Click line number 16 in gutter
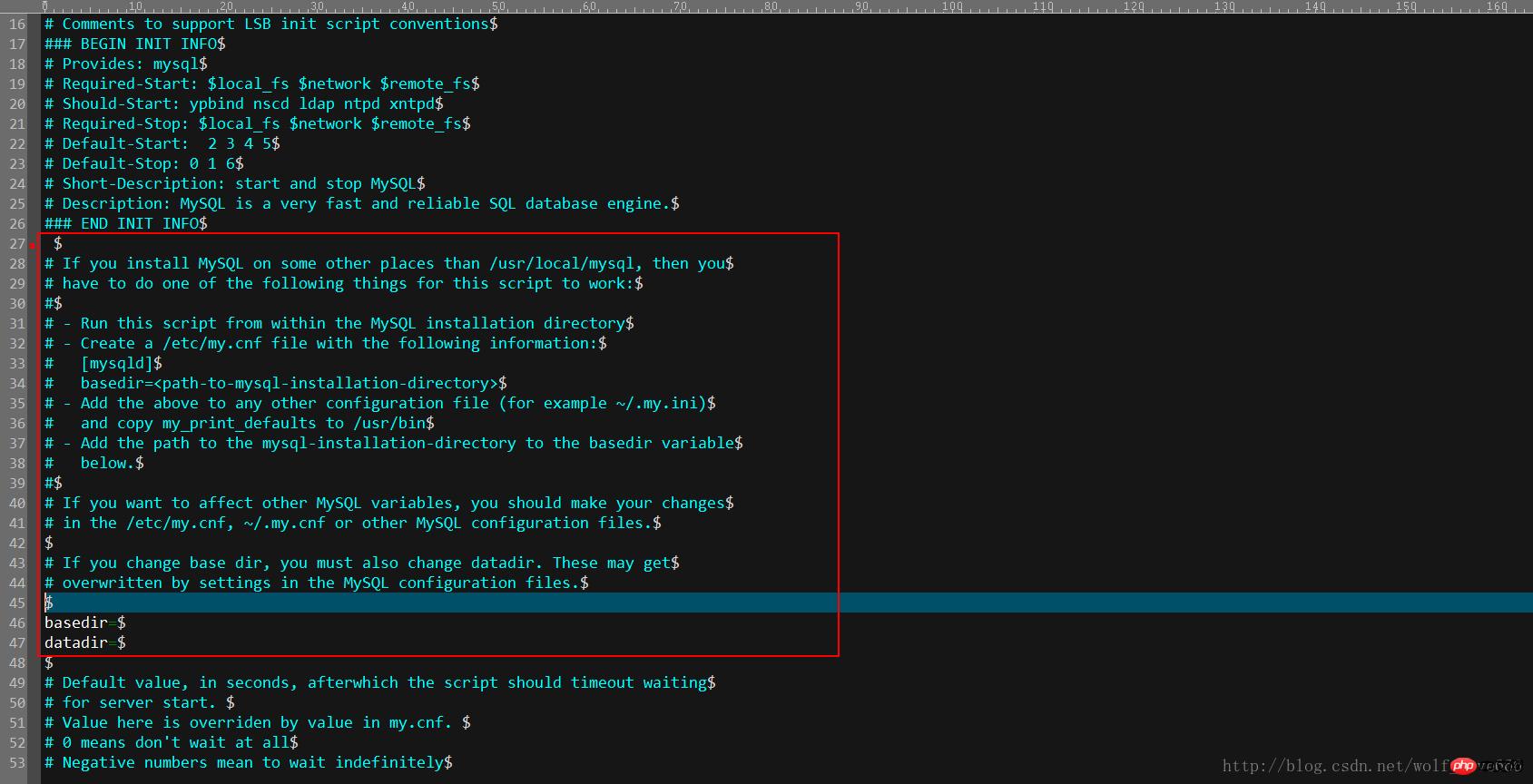The width and height of the screenshot is (1533, 784). [17, 24]
